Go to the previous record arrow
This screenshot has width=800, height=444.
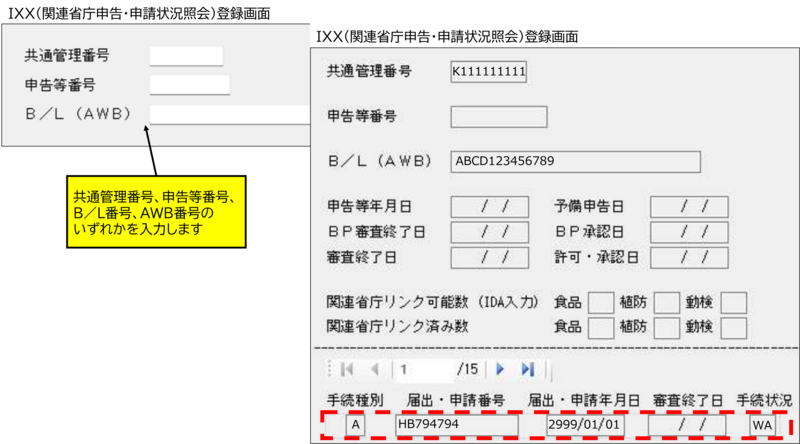(x=374, y=369)
